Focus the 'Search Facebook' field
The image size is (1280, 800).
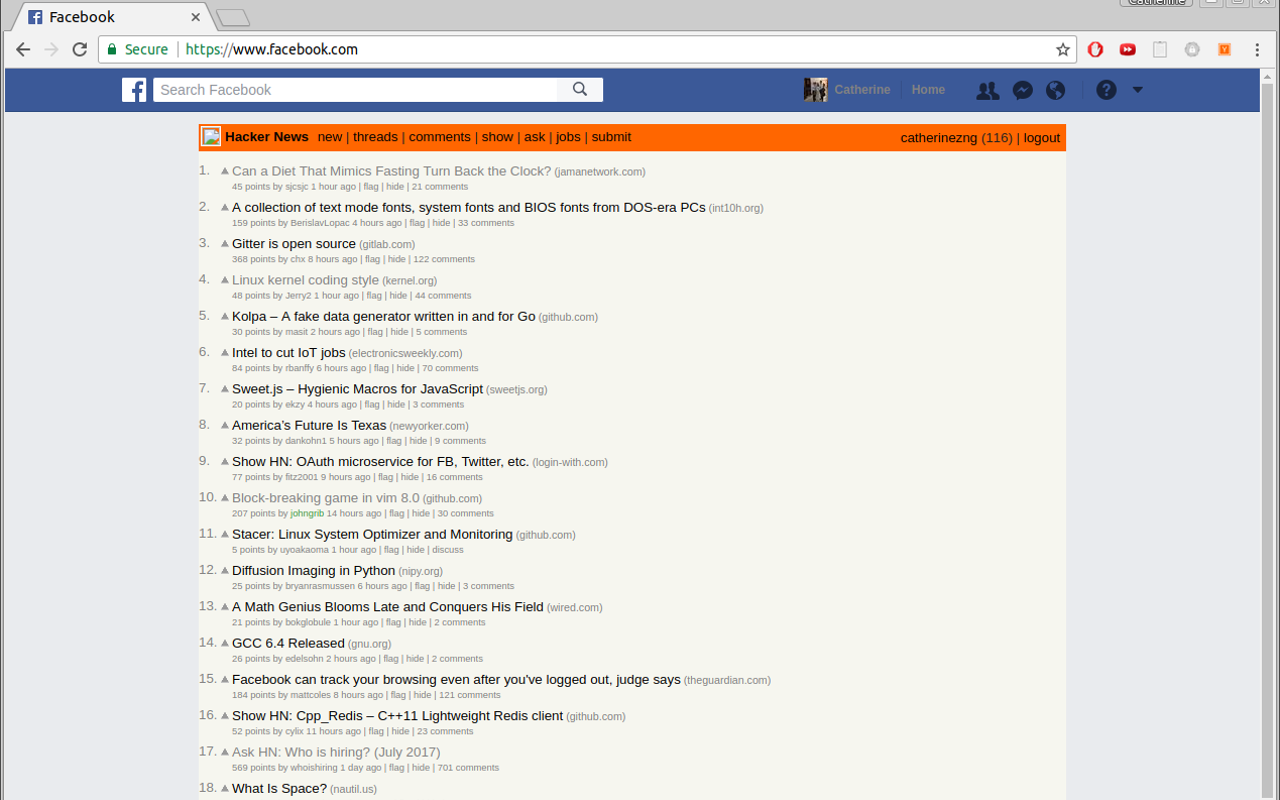(355, 90)
